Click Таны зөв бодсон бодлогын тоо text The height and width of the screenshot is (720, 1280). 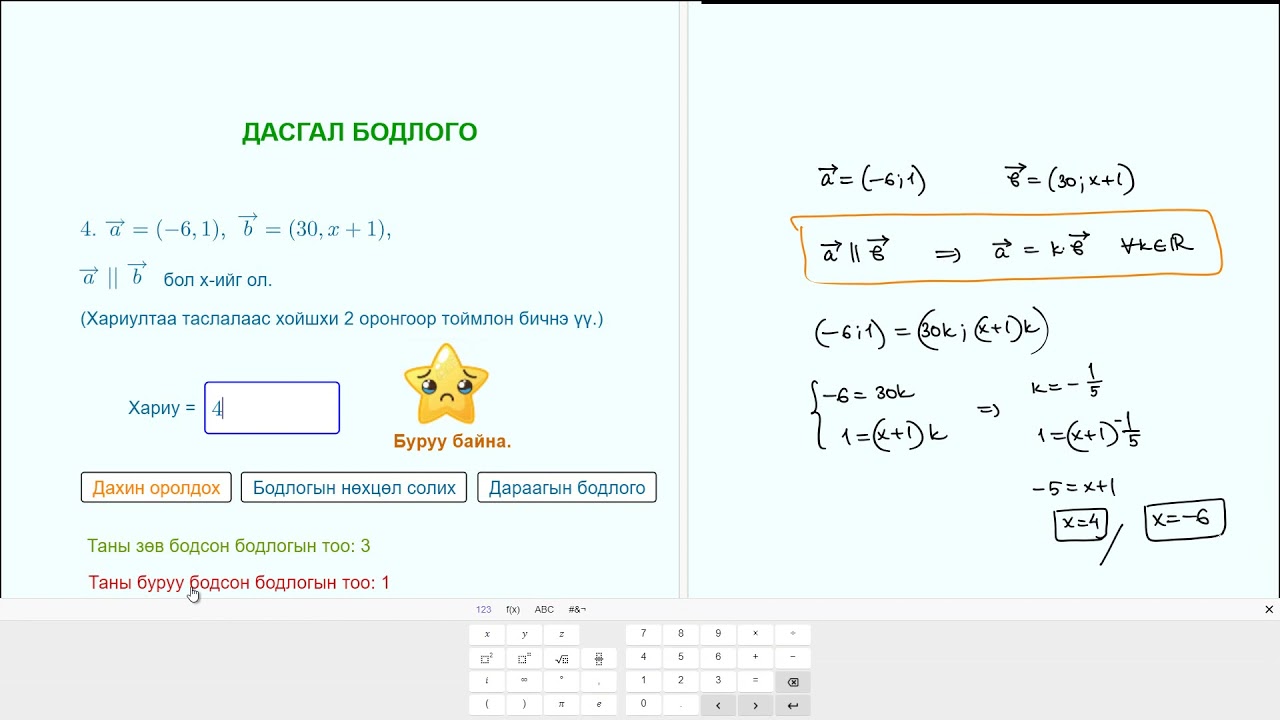[x=229, y=546]
